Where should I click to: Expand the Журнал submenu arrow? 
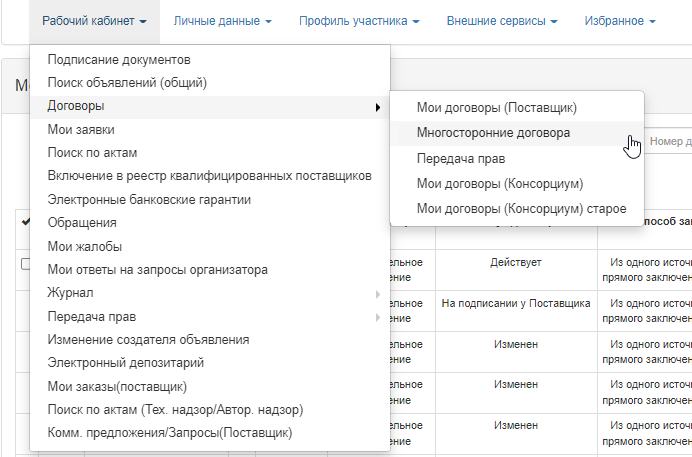click(x=377, y=294)
